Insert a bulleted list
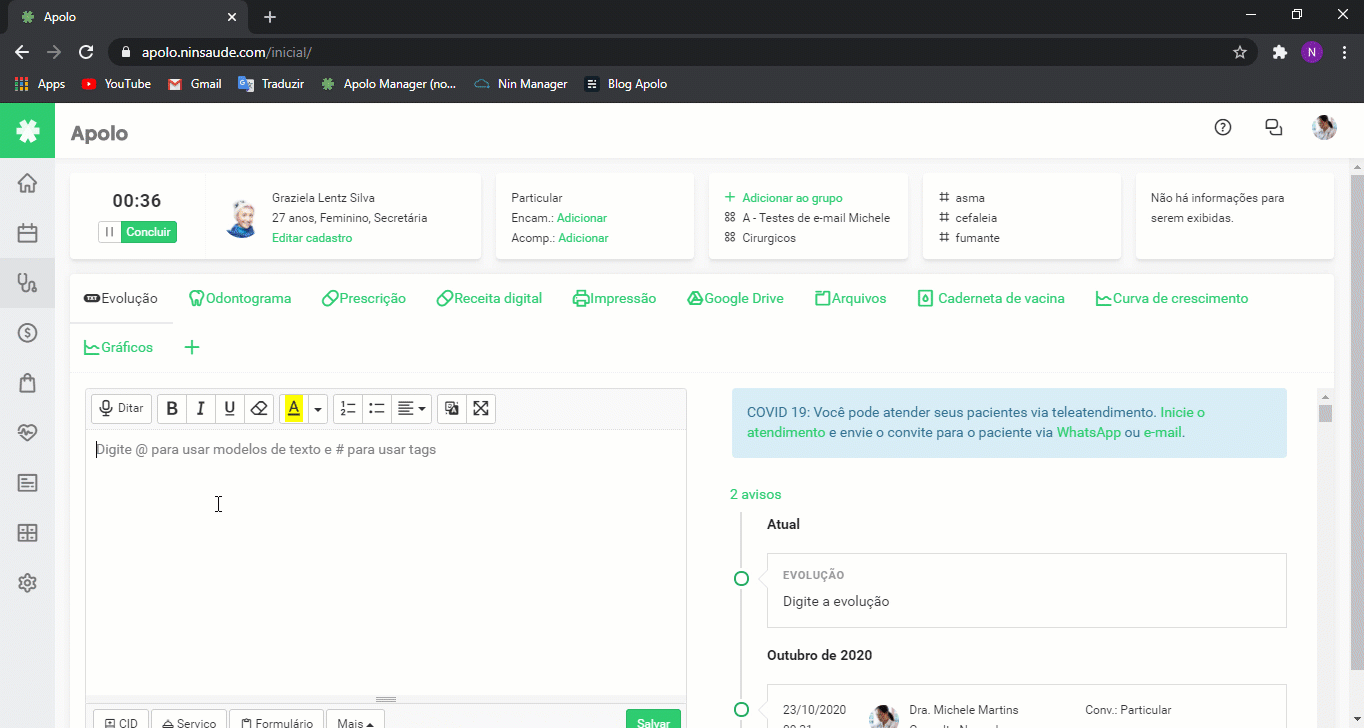 [x=377, y=408]
